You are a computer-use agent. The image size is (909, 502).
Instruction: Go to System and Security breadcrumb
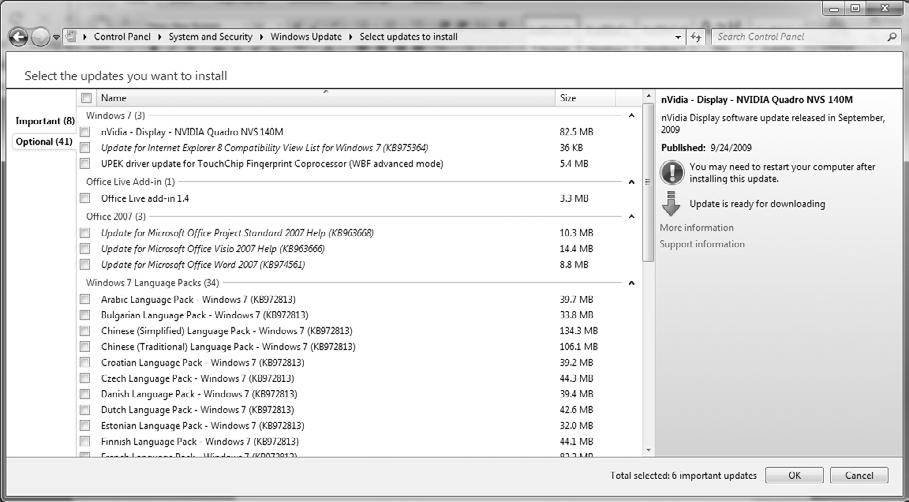point(210,37)
